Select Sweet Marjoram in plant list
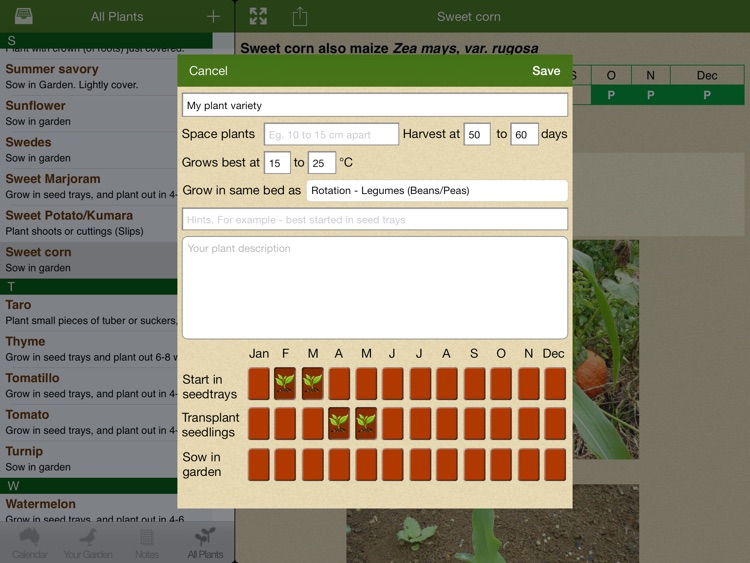The height and width of the screenshot is (563, 750). click(88, 187)
